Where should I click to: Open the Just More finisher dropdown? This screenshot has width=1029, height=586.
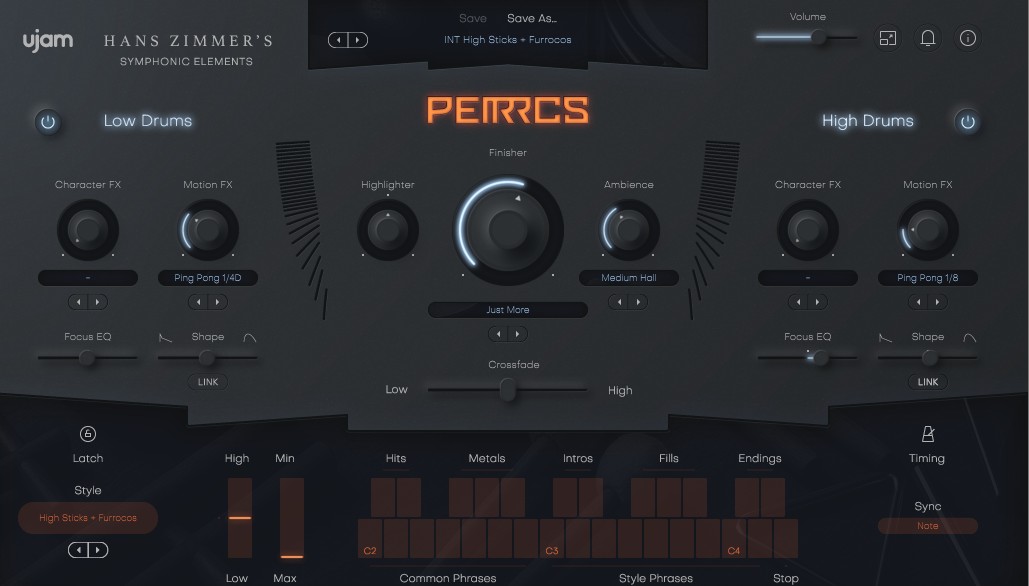point(508,310)
